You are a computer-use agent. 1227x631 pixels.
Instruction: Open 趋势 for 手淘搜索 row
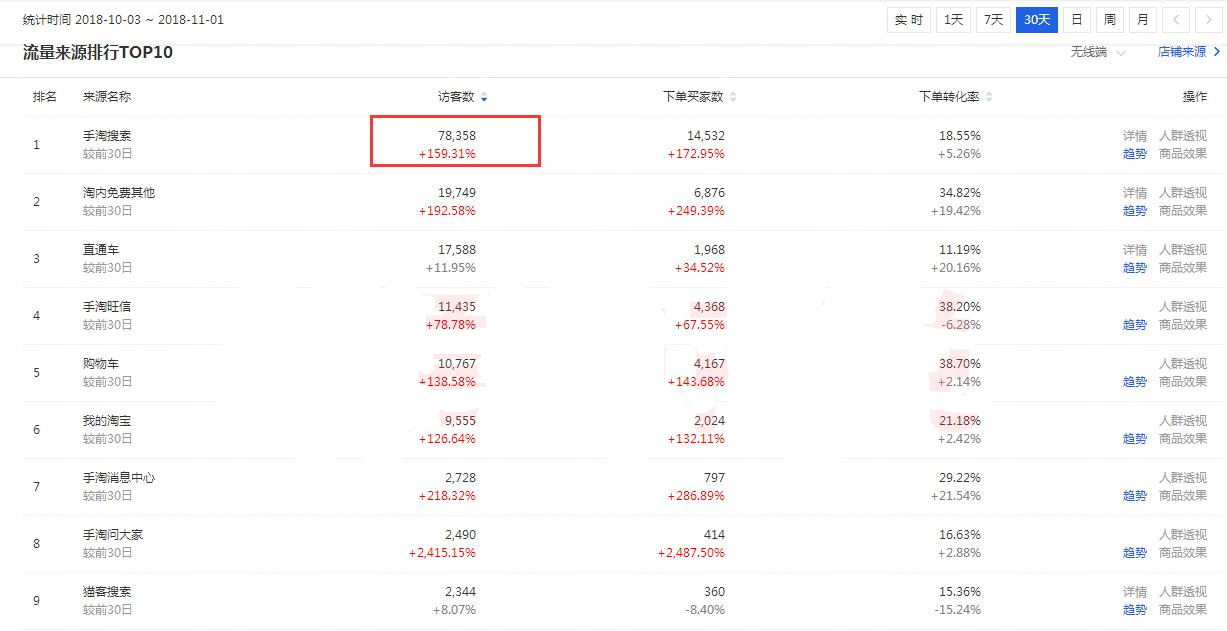[1134, 154]
